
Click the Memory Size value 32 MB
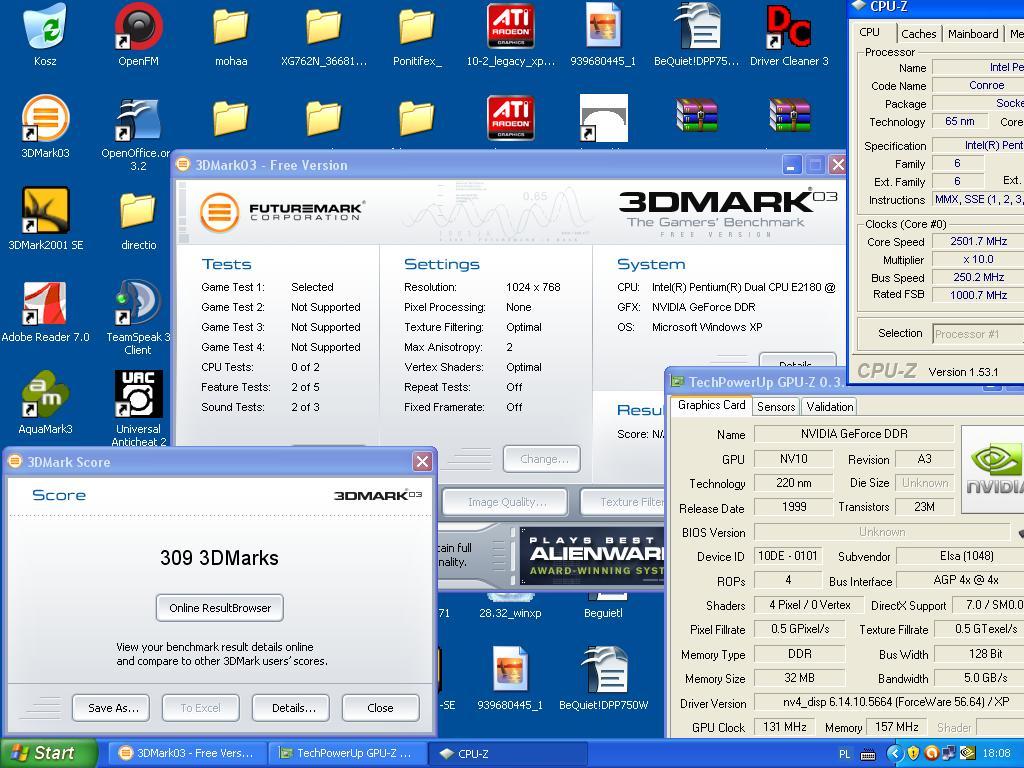coord(799,678)
